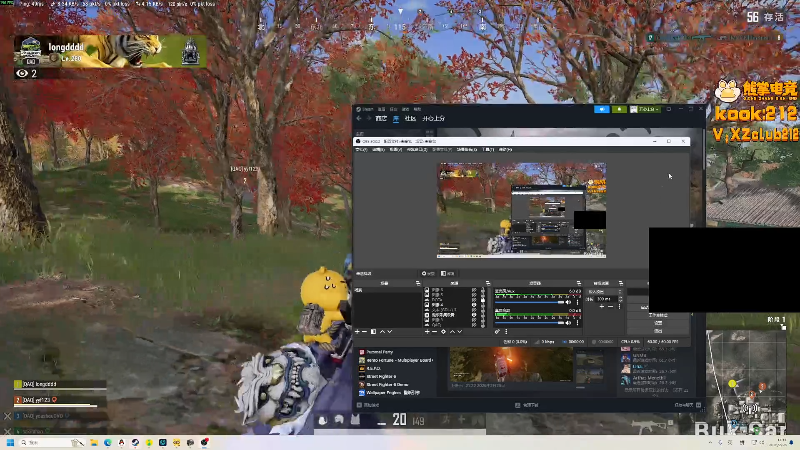800x450 pixels.
Task: Add a new source in OBS Sources panel
Action: point(427,332)
